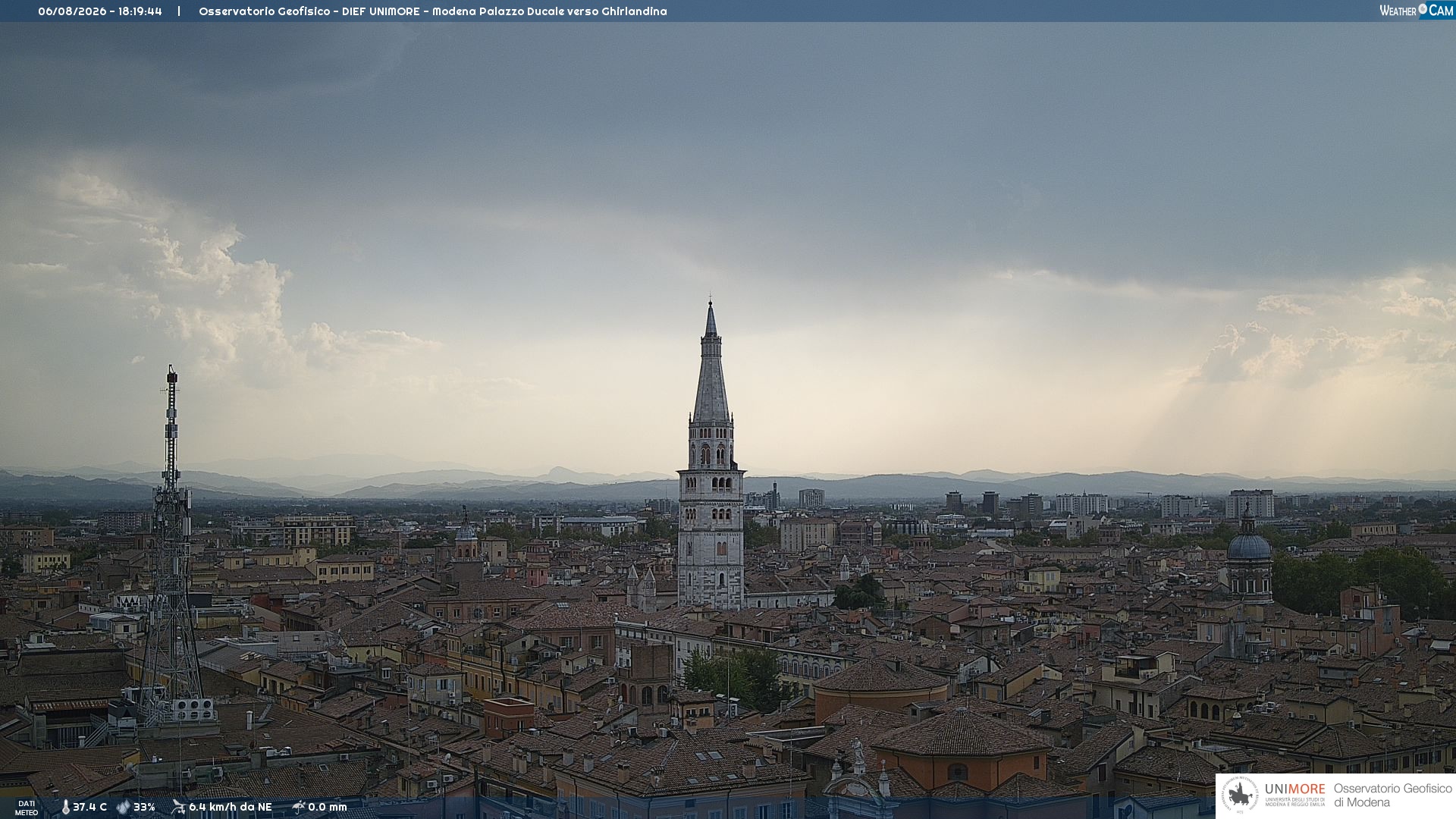Click the 37.4 C temperature reading
The width and height of the screenshot is (1456, 819).
89,807
